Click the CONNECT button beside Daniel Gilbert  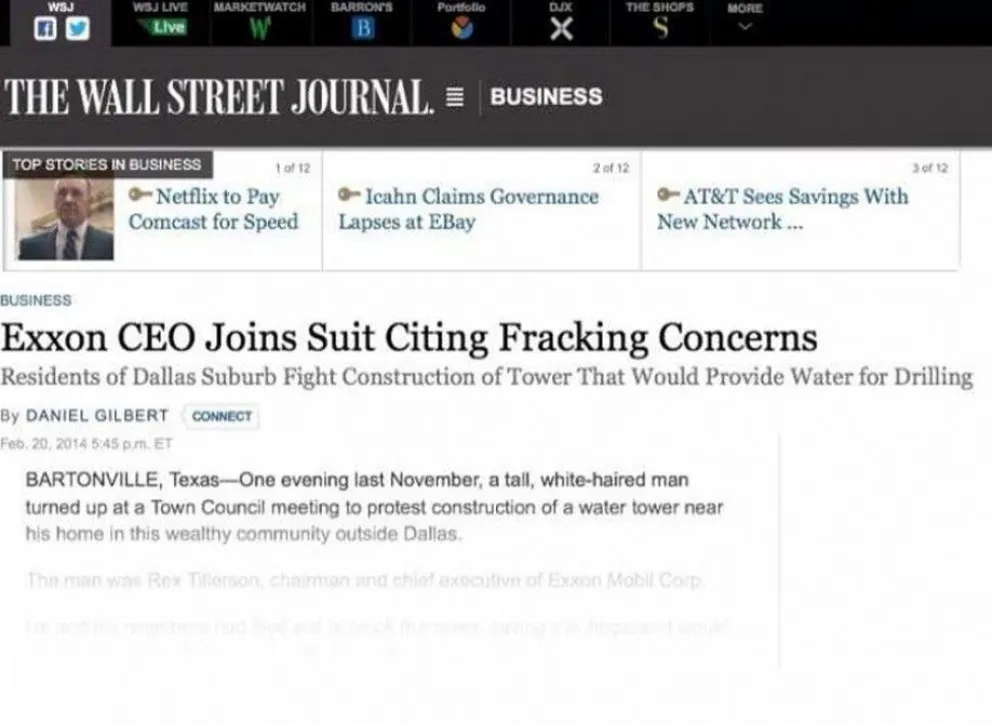click(221, 417)
